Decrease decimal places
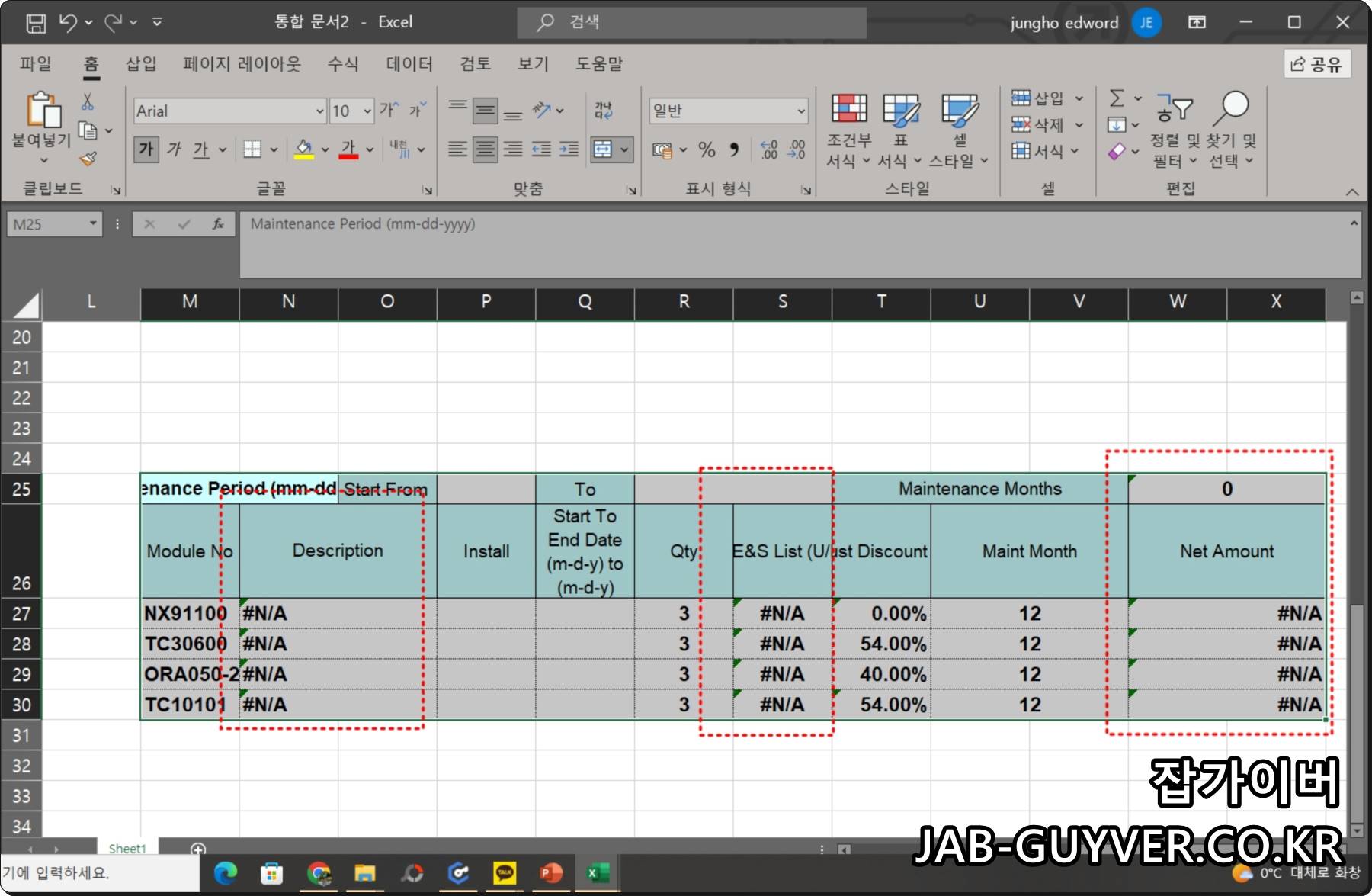Viewport: 1372px width, 896px height. tap(797, 149)
